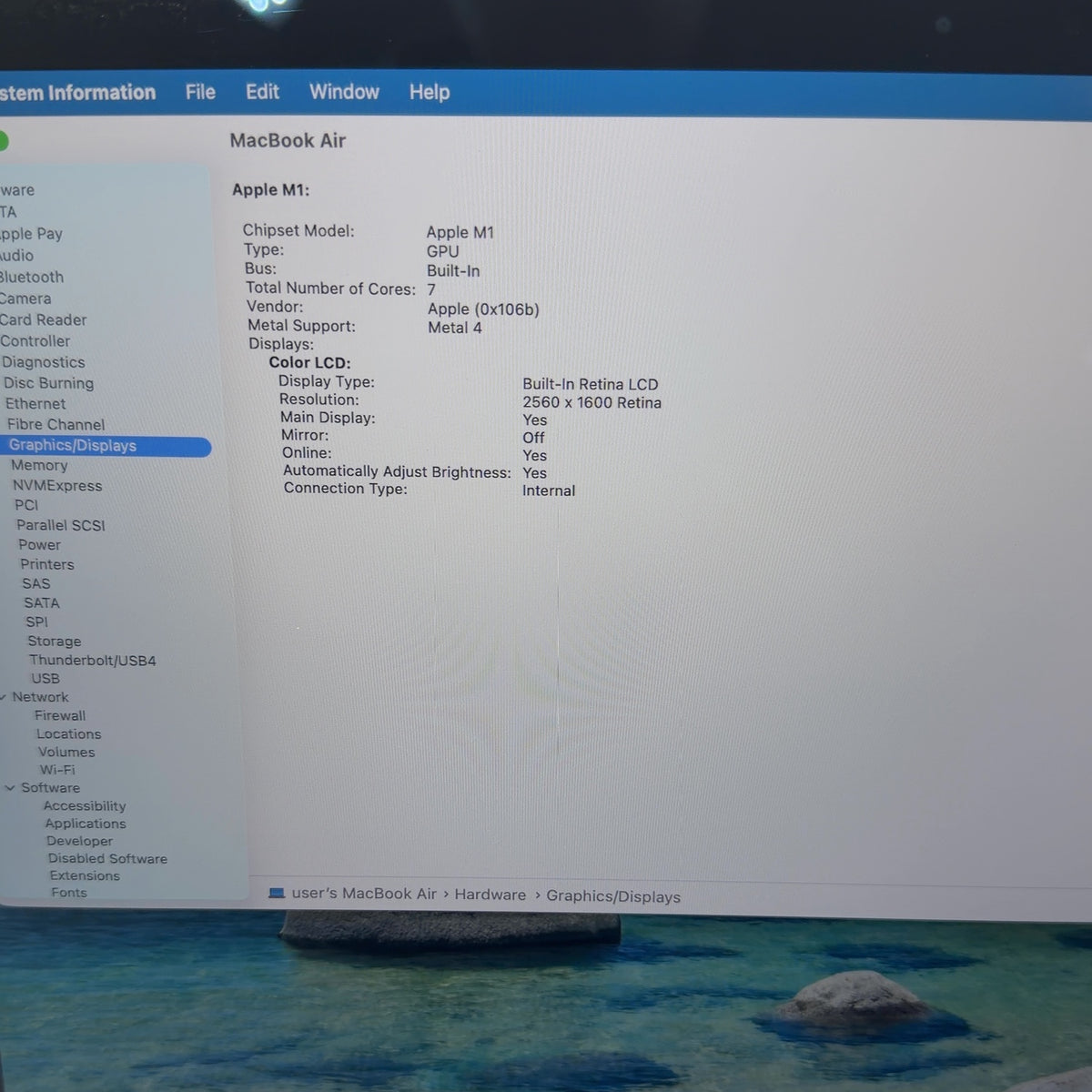Click Graphics/Displays in the path bar

pos(613,896)
